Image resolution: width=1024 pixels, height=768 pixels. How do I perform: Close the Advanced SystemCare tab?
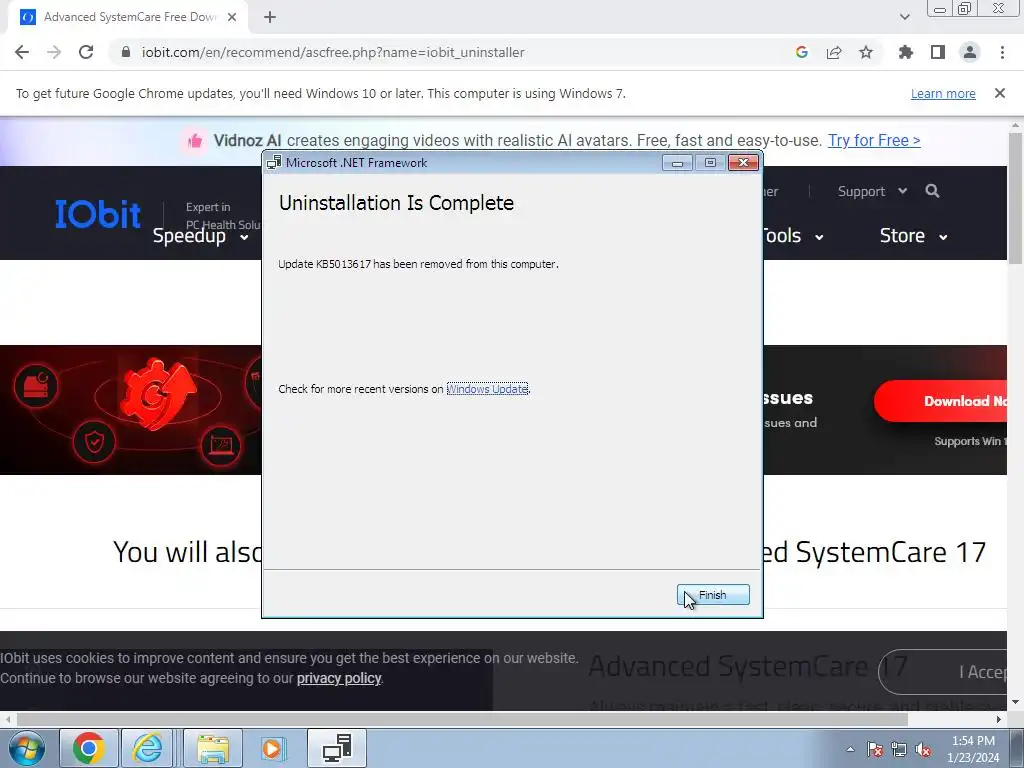(232, 18)
